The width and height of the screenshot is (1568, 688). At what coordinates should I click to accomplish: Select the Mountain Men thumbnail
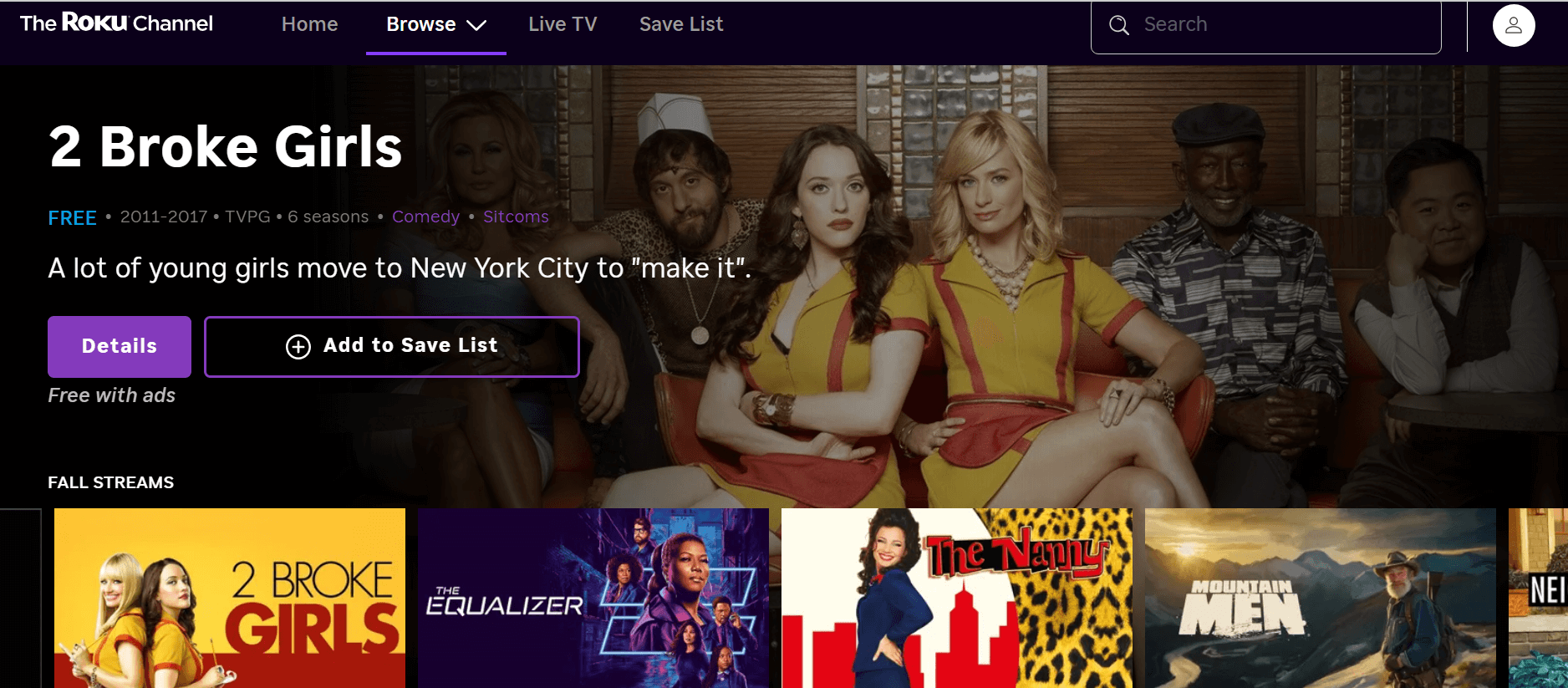(x=1321, y=598)
